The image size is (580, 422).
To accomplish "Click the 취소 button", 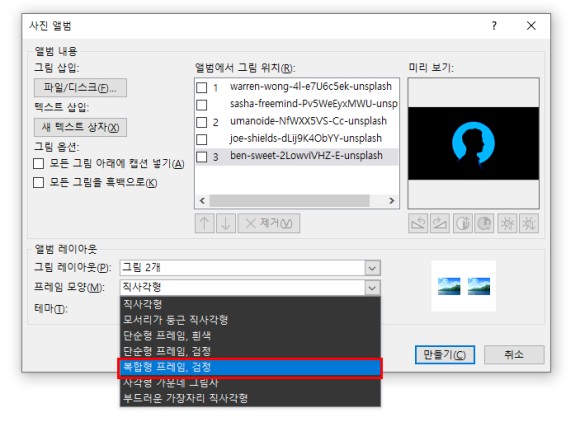I will point(514,355).
